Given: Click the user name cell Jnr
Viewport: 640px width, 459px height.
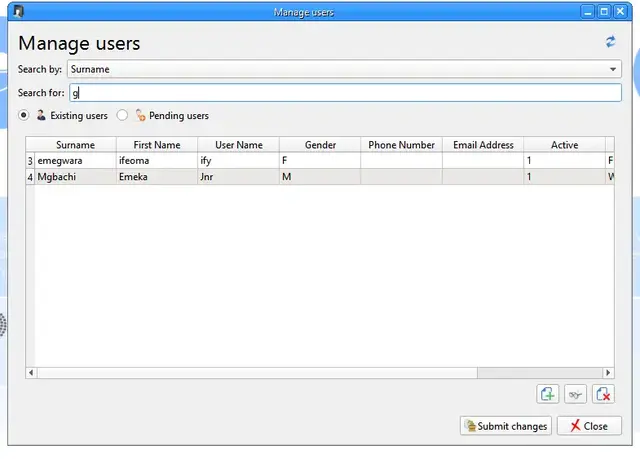Looking at the screenshot, I should tap(238, 177).
